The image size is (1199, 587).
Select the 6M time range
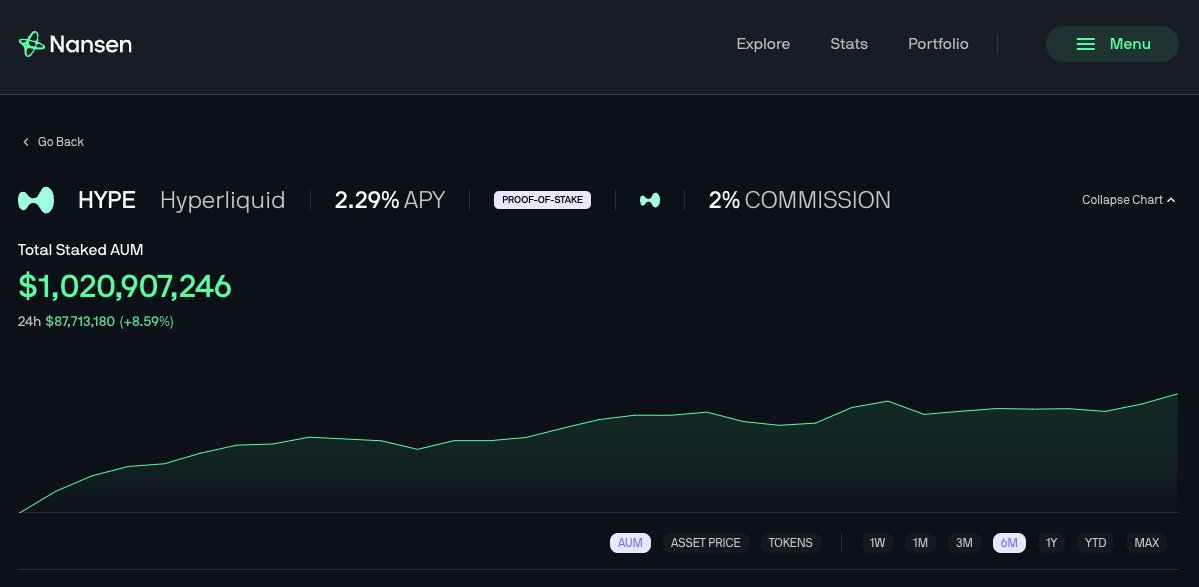(x=1009, y=543)
